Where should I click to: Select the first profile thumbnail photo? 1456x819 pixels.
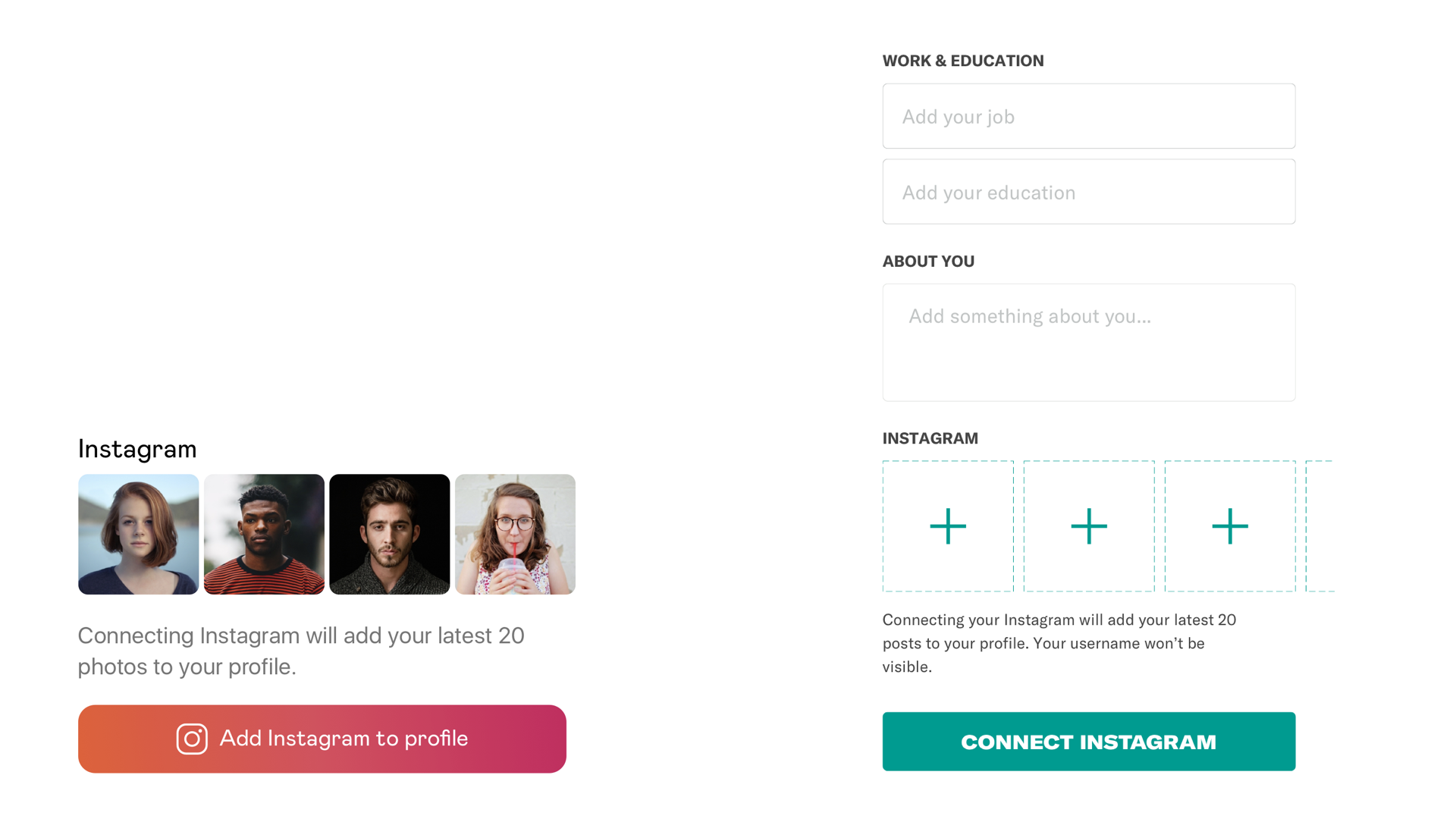[x=138, y=534]
